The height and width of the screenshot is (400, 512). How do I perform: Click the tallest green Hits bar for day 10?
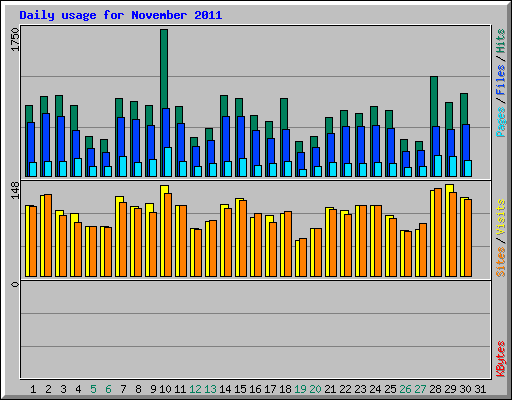[x=164, y=68]
